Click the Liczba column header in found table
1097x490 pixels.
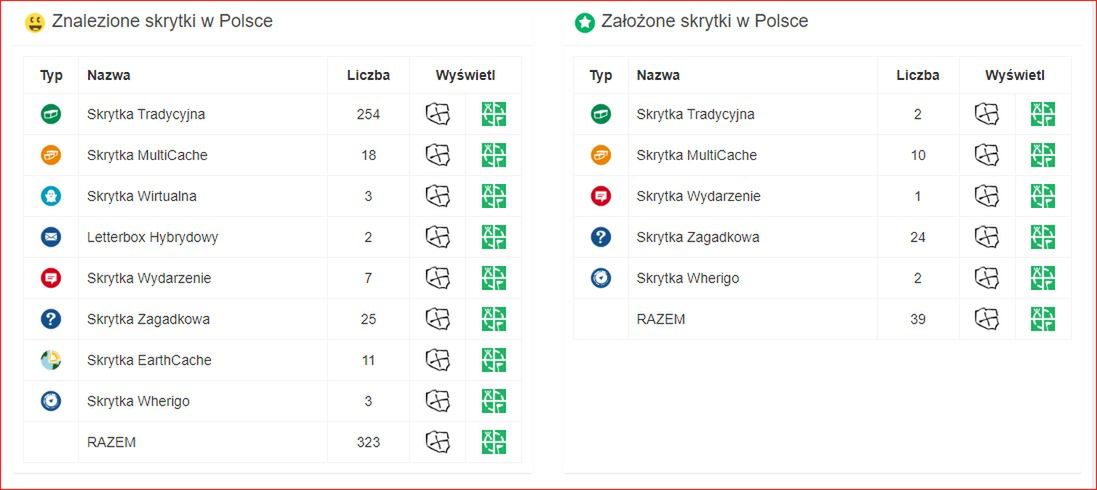(x=368, y=76)
